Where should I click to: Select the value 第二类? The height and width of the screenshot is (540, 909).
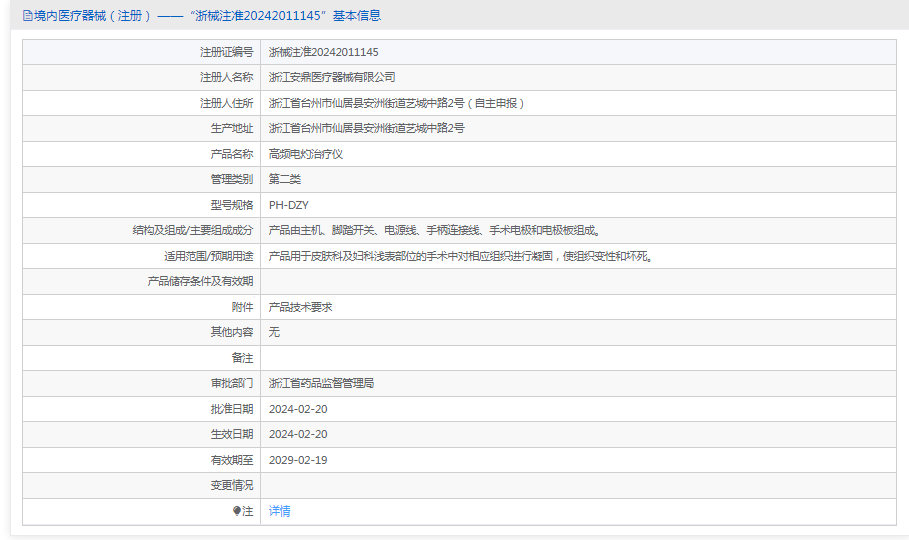(285, 179)
